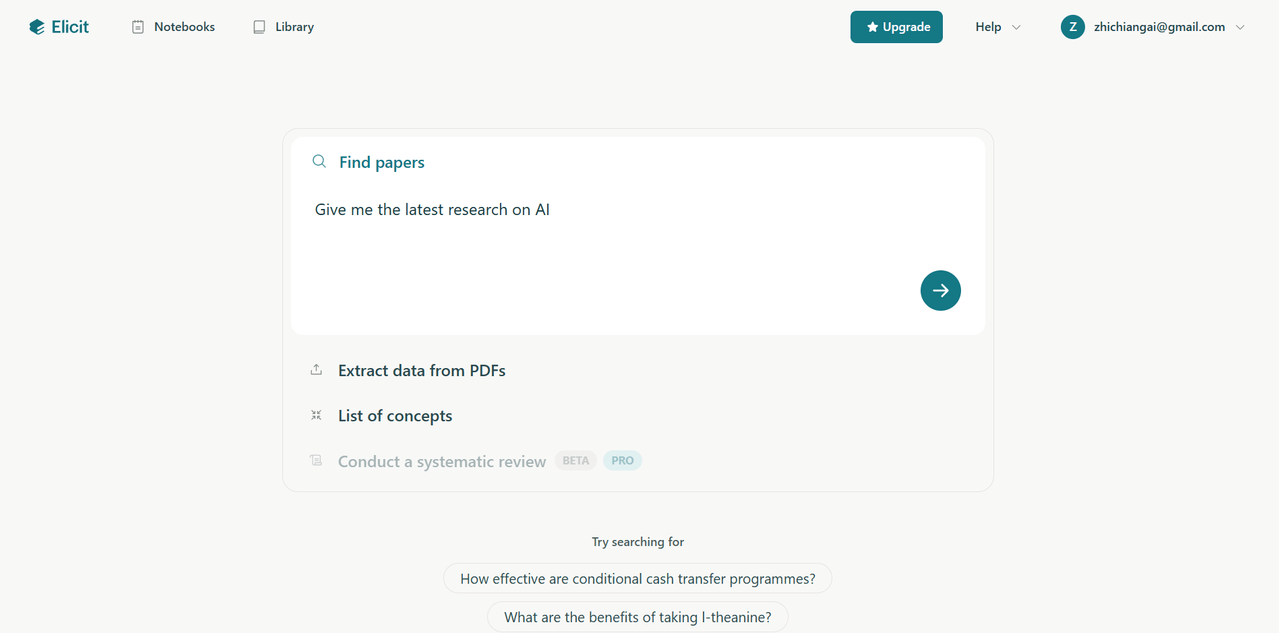Expand the Help dropdown chevron

1016,27
